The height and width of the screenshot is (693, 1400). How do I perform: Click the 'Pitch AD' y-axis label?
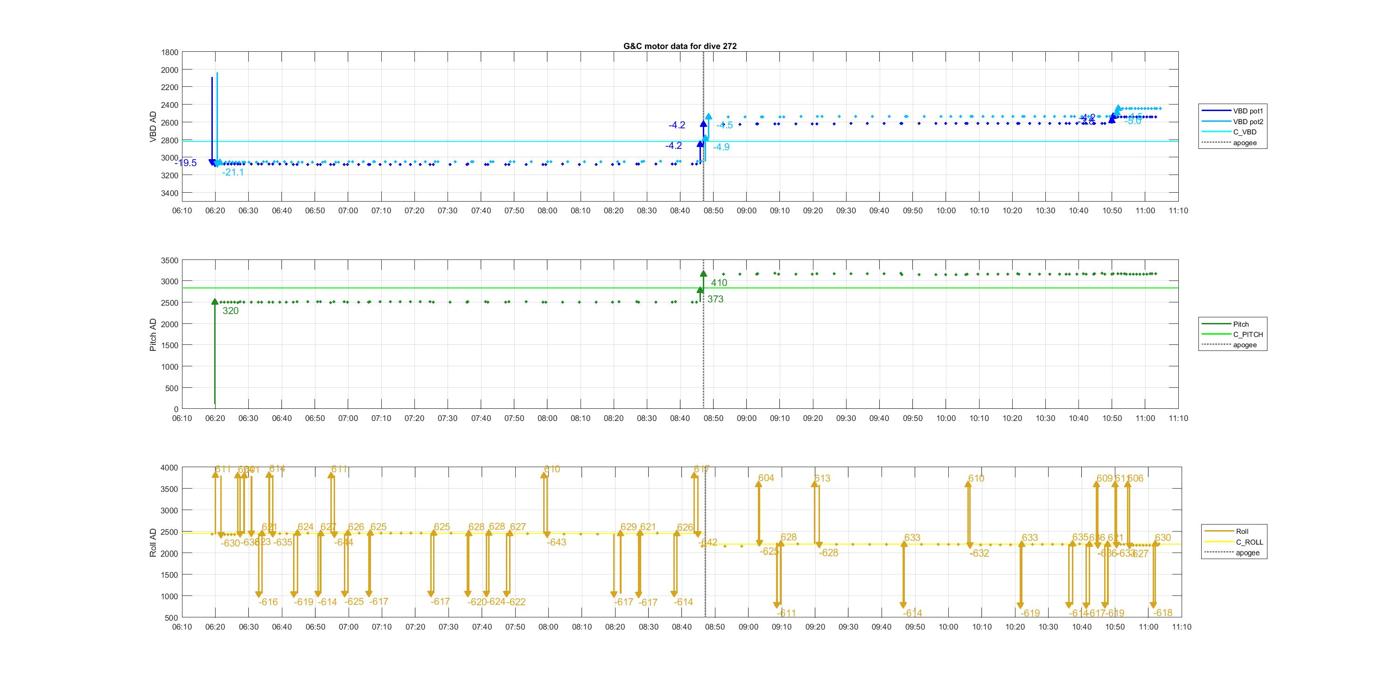154,334
